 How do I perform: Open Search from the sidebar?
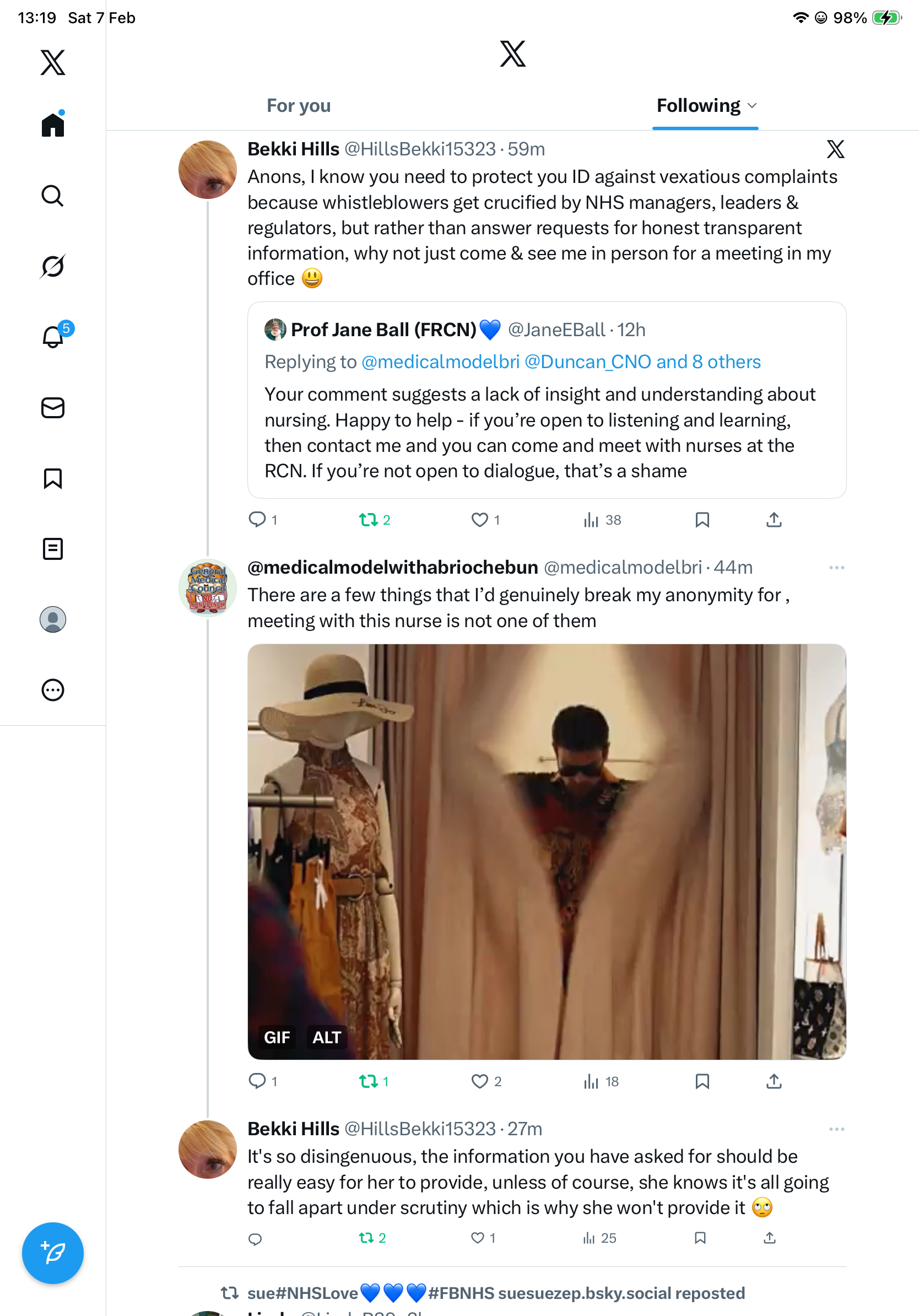[x=52, y=196]
